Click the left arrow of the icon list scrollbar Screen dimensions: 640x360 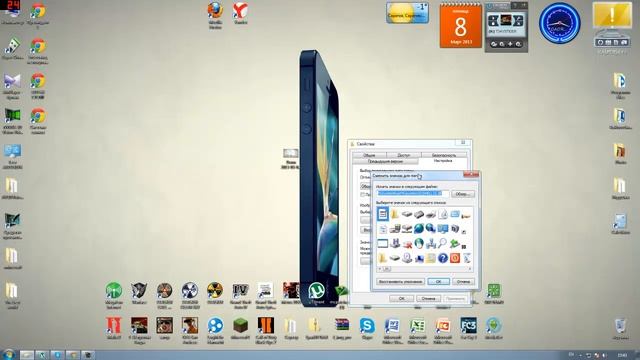(380, 269)
